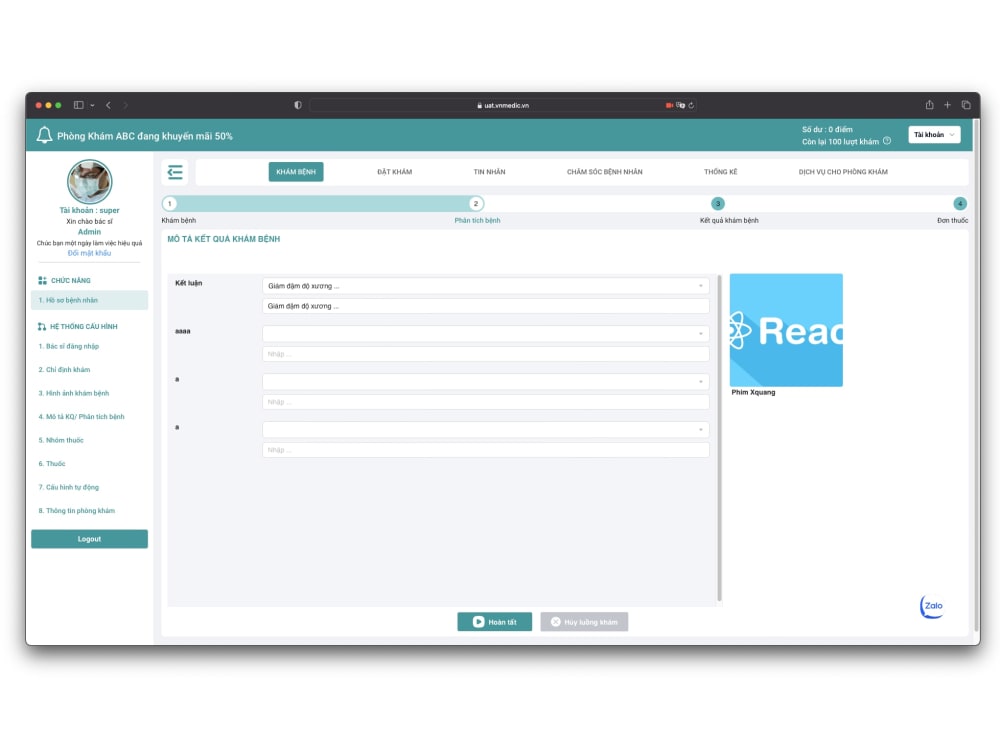Open the Thống kê tab
1000x750 pixels.
(721, 172)
